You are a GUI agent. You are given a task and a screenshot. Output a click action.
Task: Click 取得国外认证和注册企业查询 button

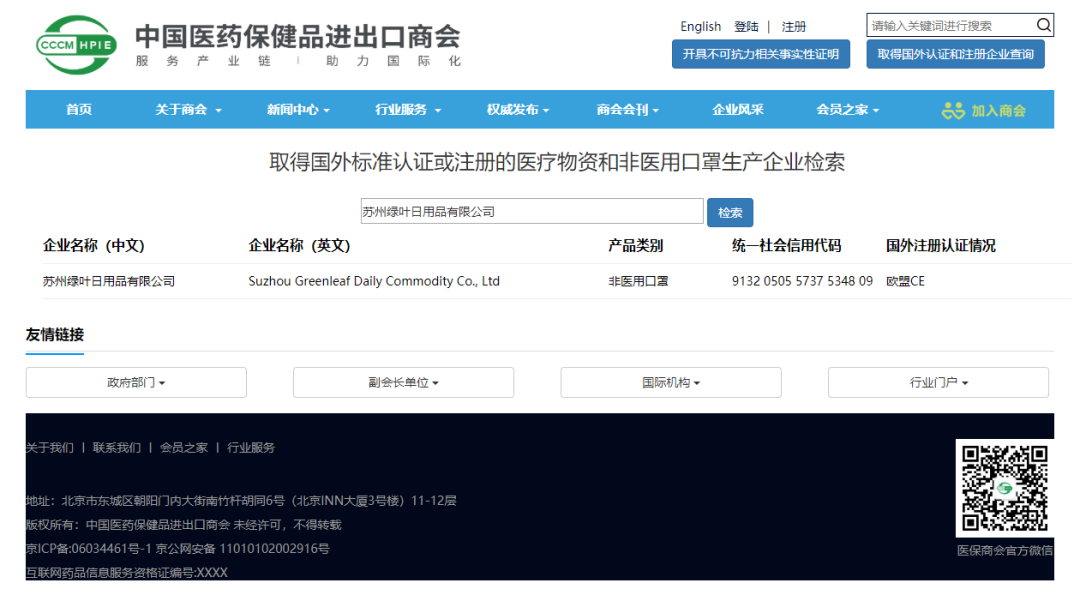click(x=955, y=54)
